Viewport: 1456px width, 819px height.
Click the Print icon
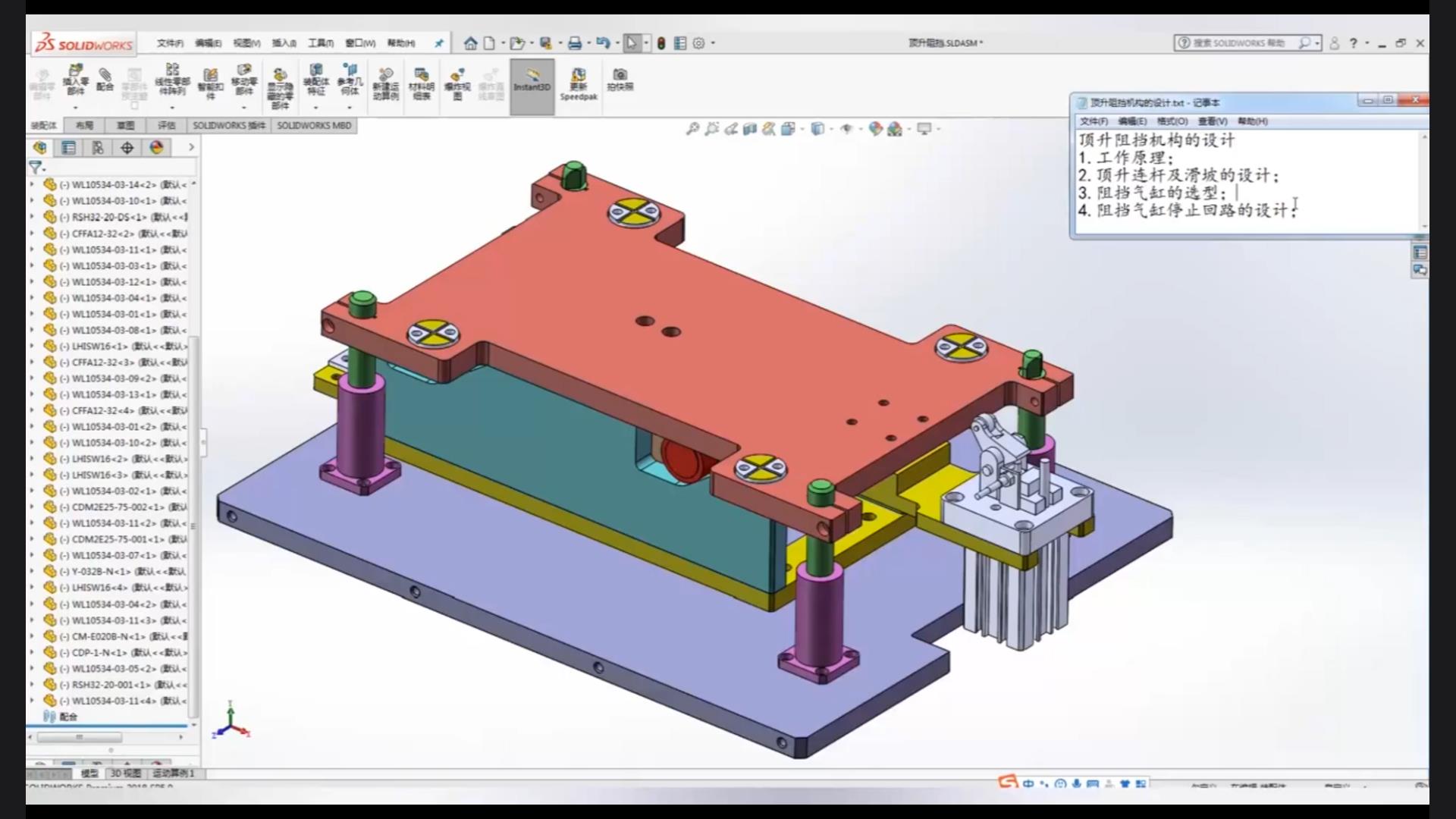[574, 43]
